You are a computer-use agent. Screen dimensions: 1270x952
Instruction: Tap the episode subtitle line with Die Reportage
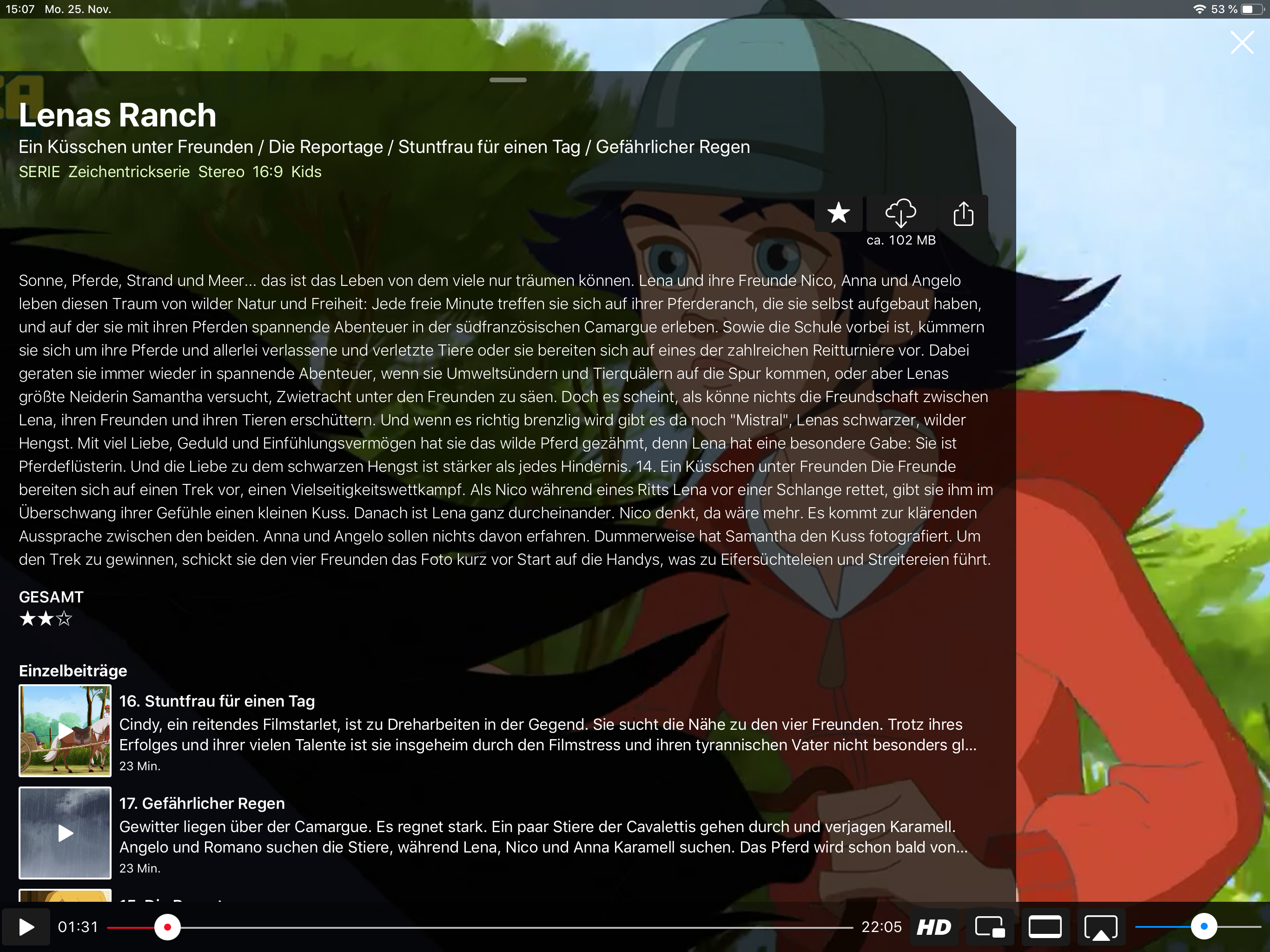384,147
